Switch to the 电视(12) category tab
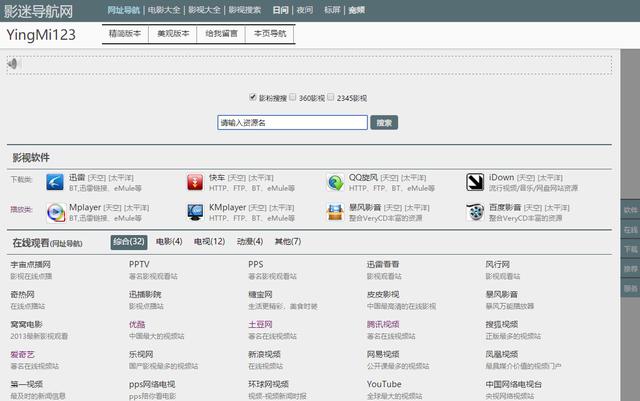 (x=209, y=242)
